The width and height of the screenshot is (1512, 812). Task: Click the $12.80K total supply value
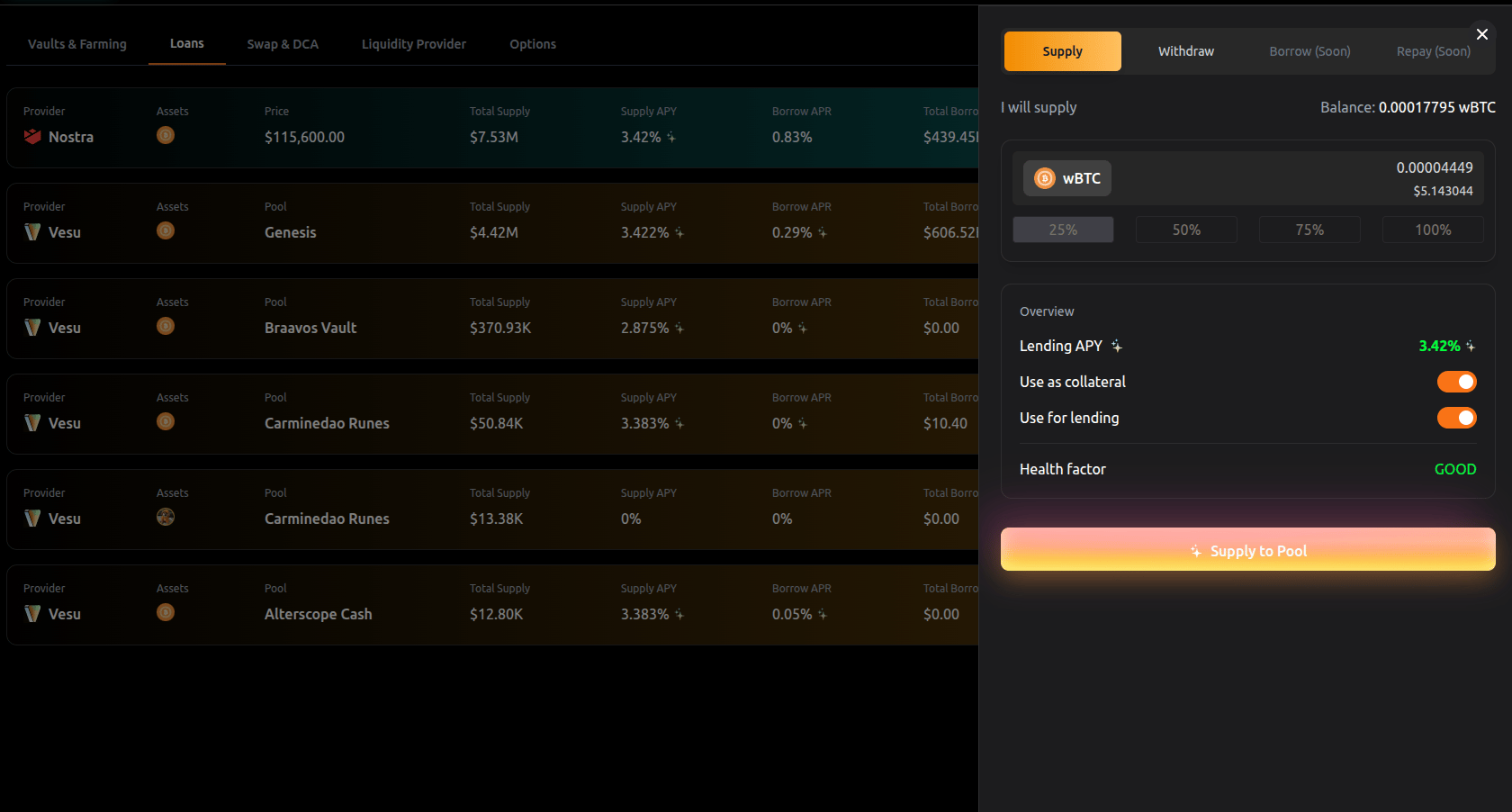click(x=496, y=614)
